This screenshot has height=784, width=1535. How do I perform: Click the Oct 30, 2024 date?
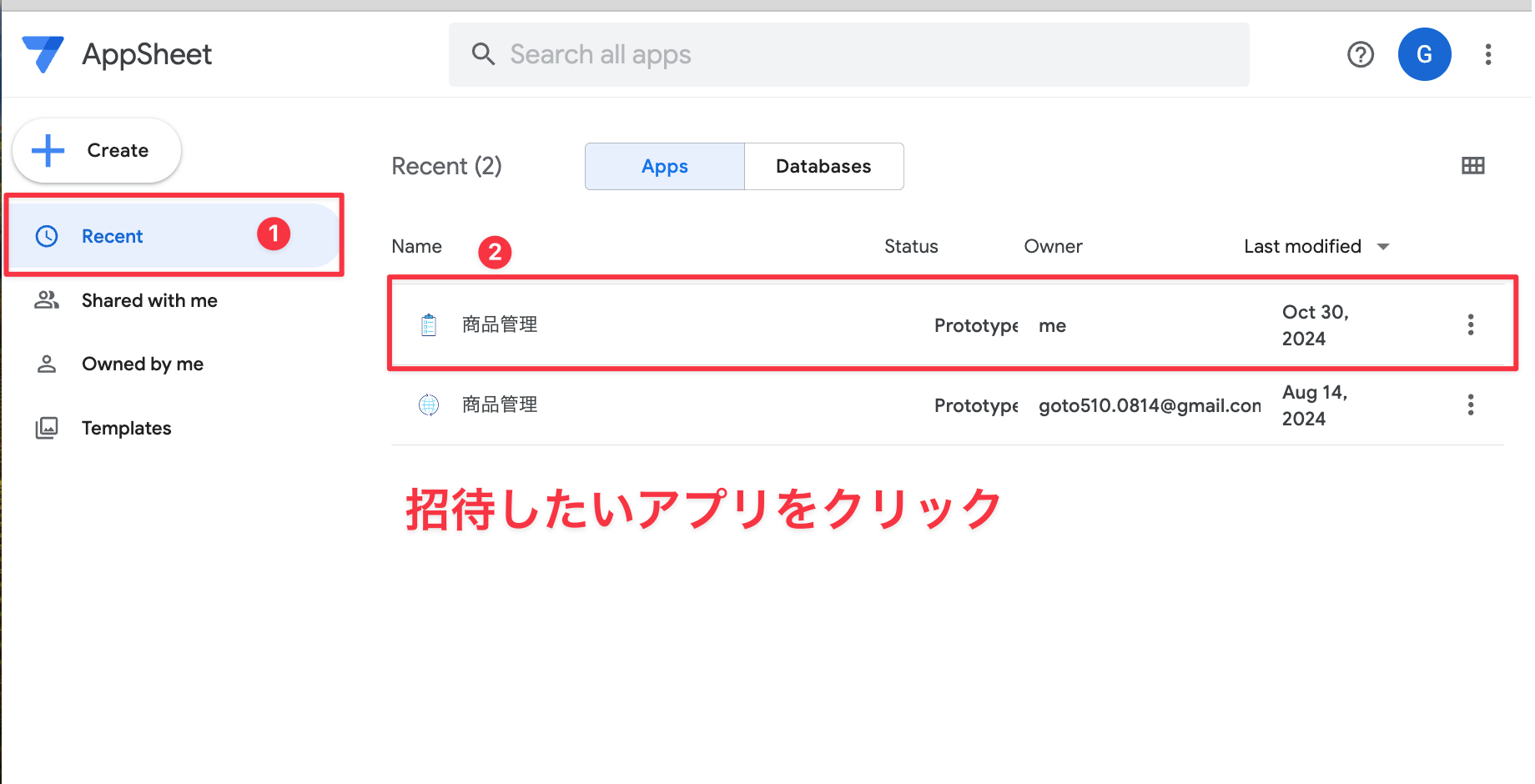click(x=1316, y=324)
